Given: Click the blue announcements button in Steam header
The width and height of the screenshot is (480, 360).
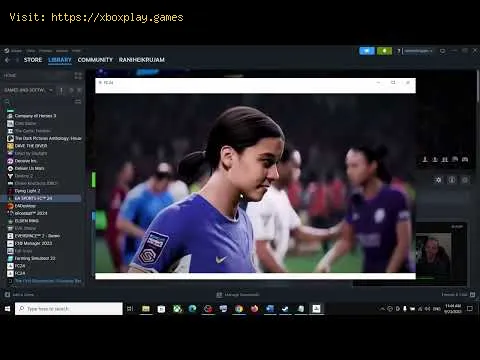Looking at the screenshot, I should pyautogui.click(x=367, y=51).
